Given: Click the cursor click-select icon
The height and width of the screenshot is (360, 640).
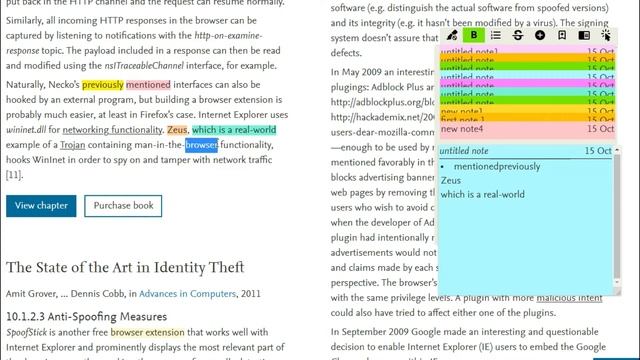Looking at the screenshot, I should 606,36.
